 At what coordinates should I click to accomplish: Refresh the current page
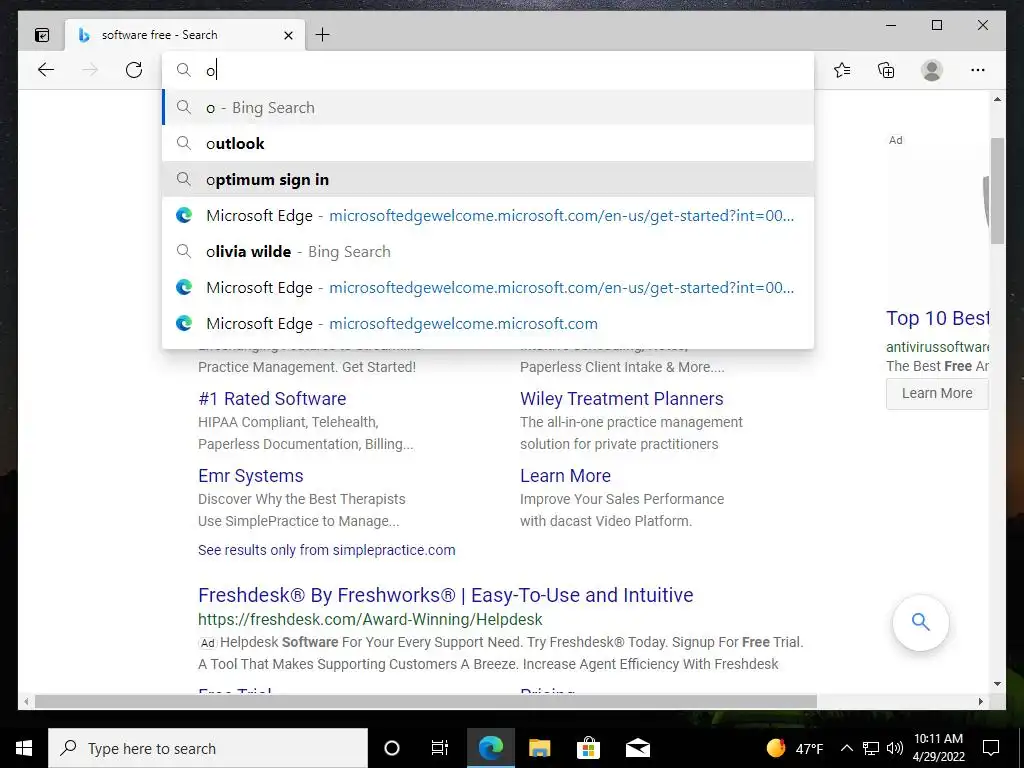134,70
